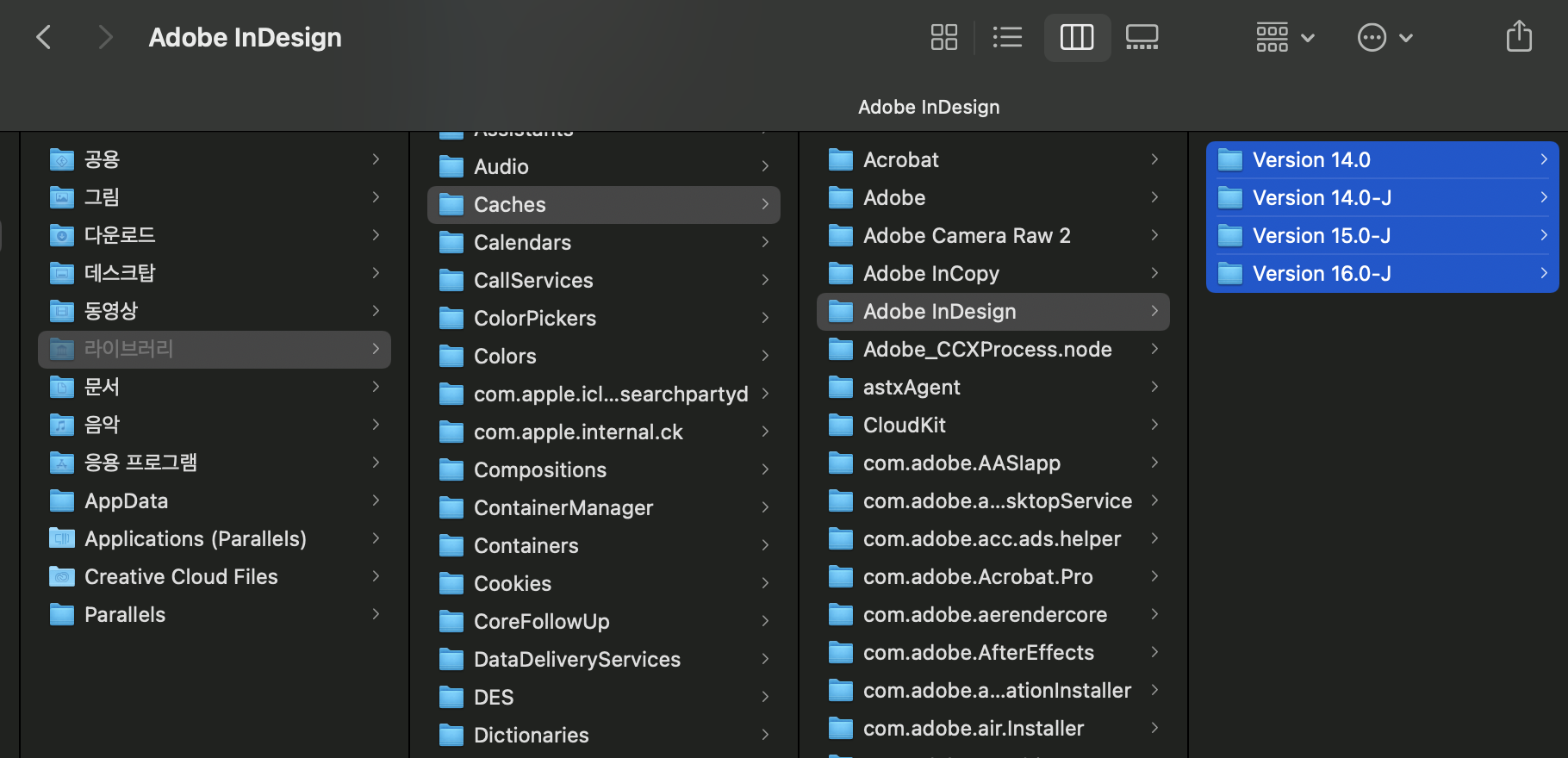Expand the Caches row chevron
1568x758 pixels.
(765, 204)
